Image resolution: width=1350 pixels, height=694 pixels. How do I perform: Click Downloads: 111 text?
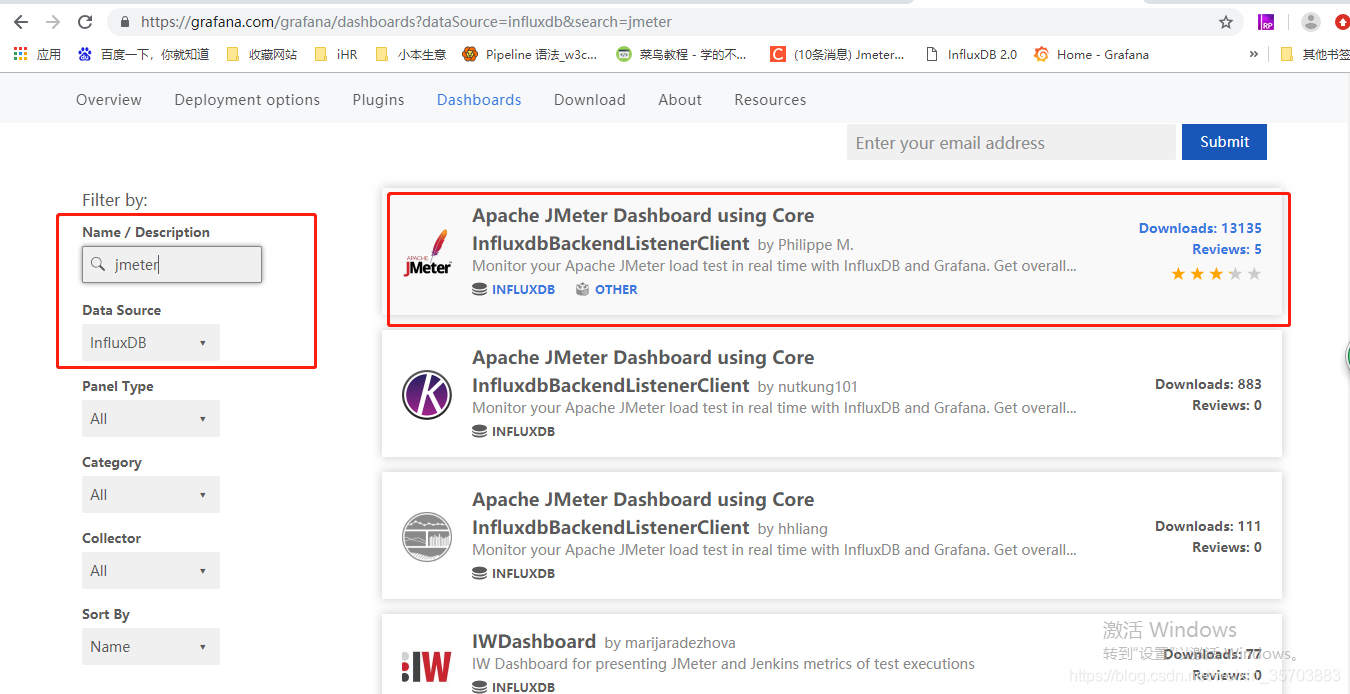coord(1208,526)
